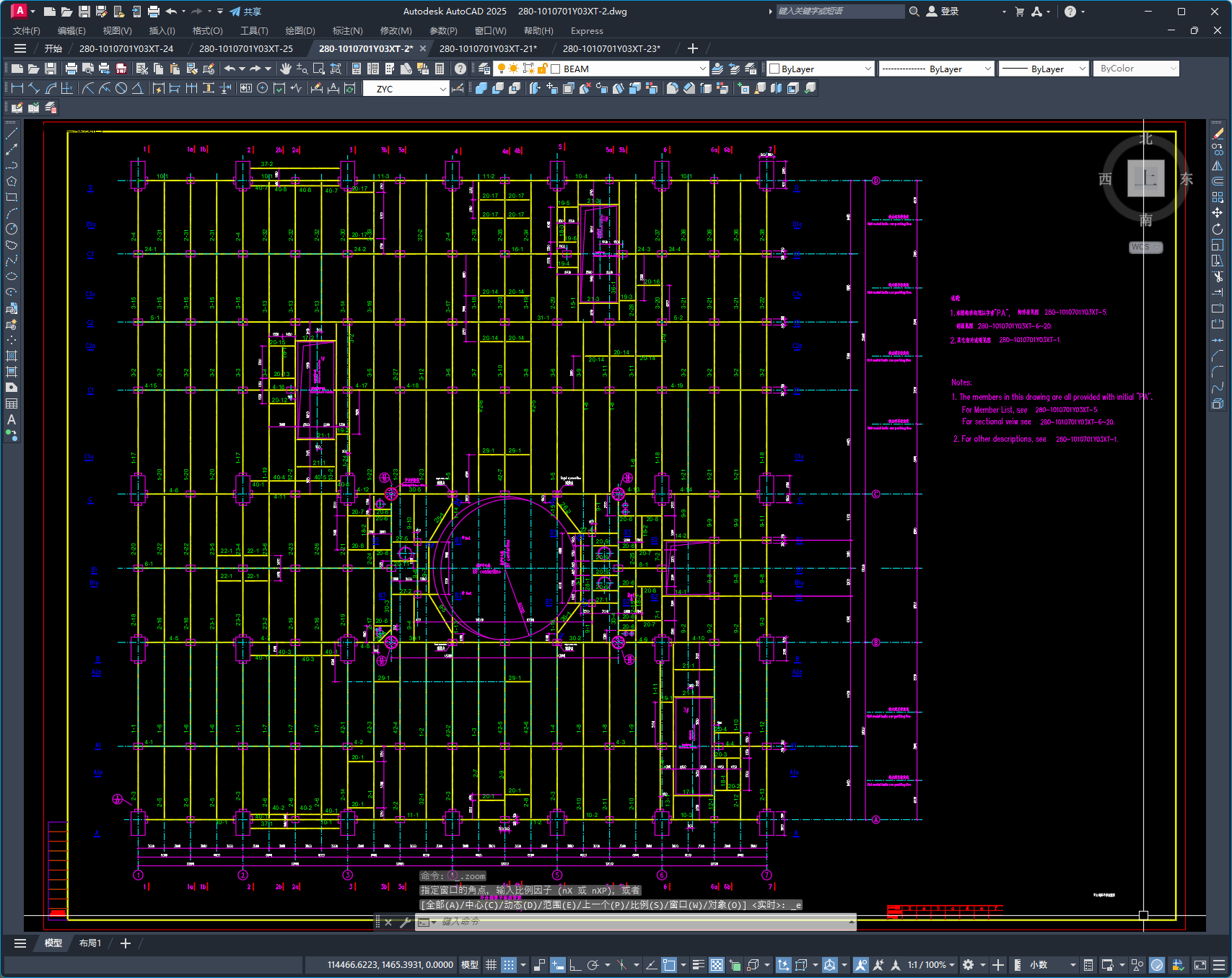
Task: Select the Polygon draw tool
Action: click(x=12, y=181)
